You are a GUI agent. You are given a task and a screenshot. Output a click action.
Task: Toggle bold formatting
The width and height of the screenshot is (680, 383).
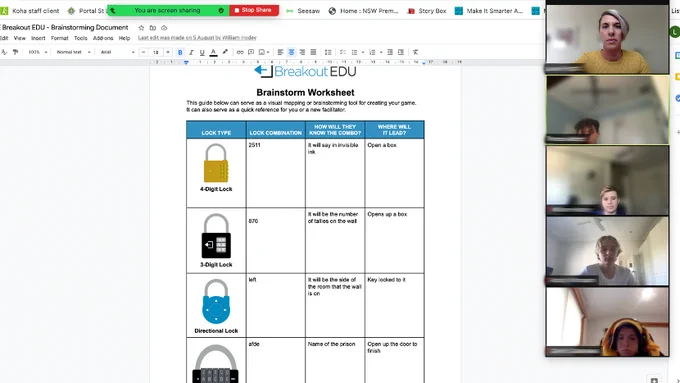coord(180,52)
